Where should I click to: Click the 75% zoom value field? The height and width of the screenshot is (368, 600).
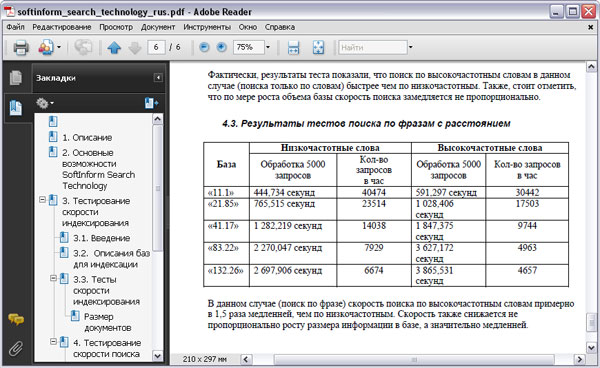[248, 47]
